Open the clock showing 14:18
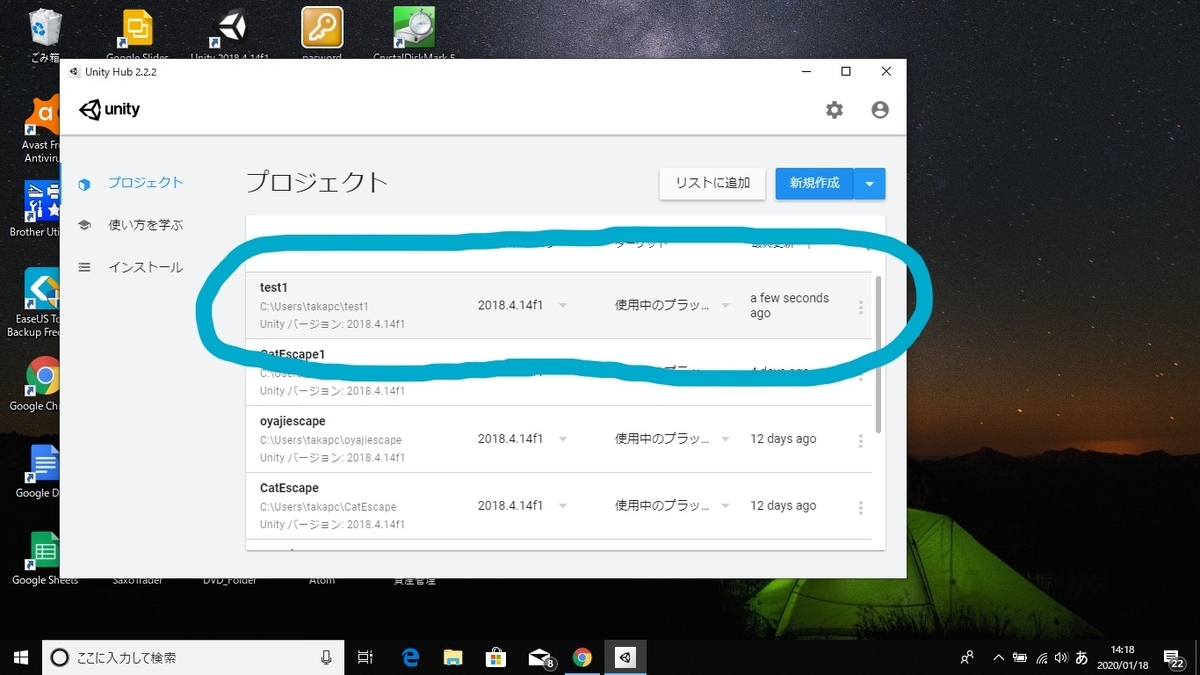This screenshot has height=675, width=1200. click(1122, 657)
